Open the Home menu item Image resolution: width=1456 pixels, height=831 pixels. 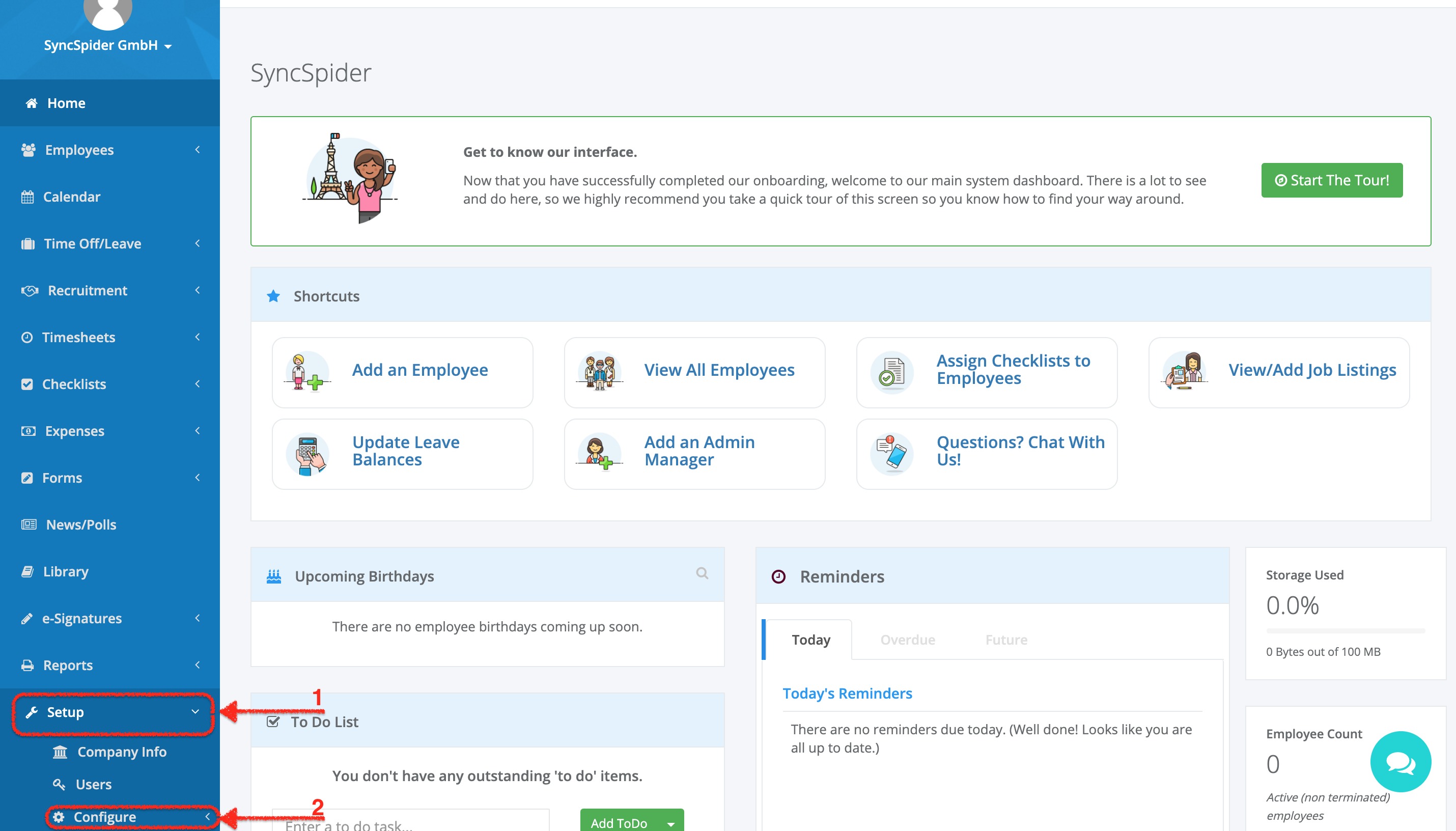click(x=109, y=103)
